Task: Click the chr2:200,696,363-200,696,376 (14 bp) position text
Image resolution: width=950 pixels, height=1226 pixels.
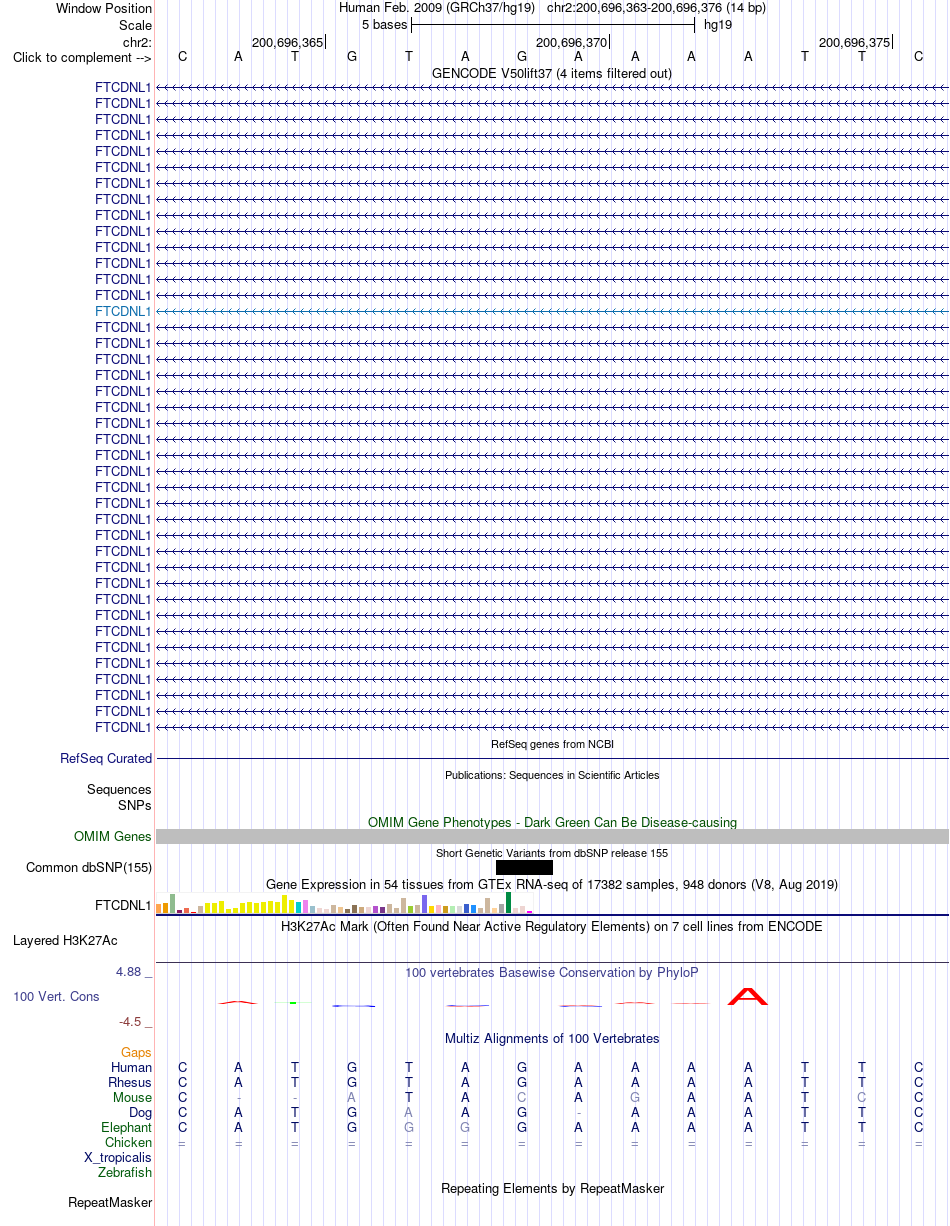Action: (x=656, y=9)
